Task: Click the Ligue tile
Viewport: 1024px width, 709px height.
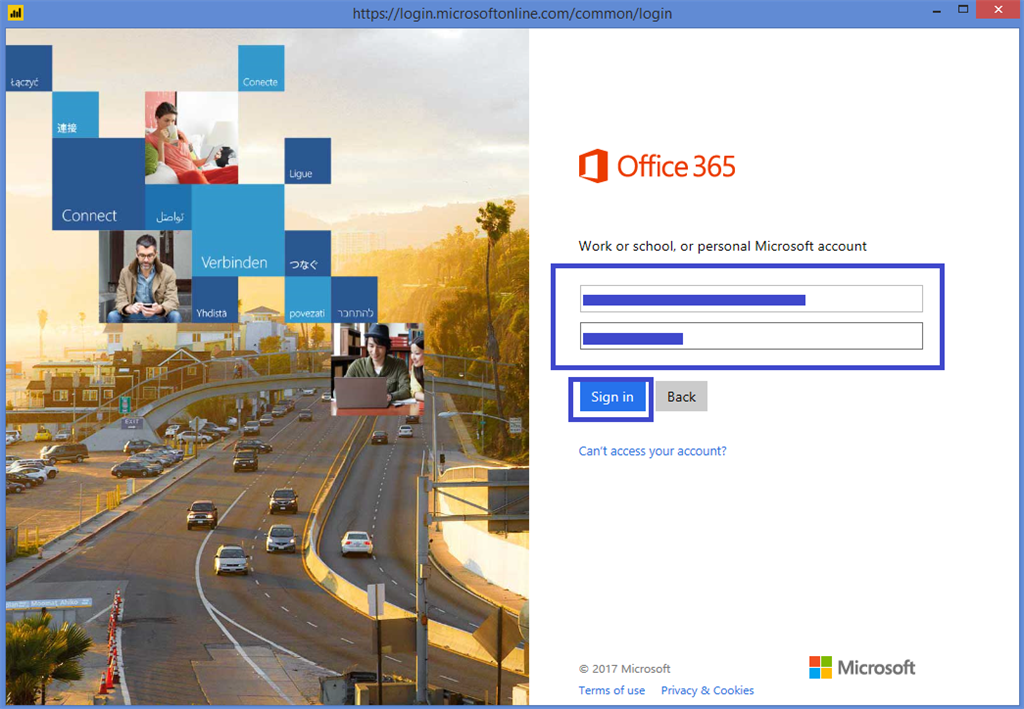Action: [x=308, y=161]
